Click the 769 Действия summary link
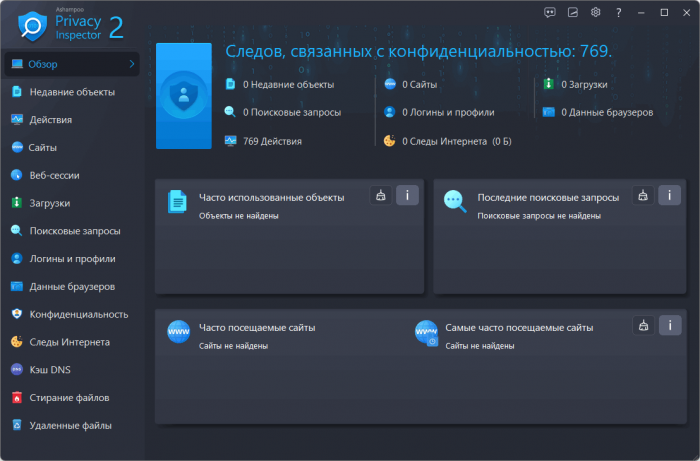Image resolution: width=700 pixels, height=461 pixels. (x=271, y=141)
